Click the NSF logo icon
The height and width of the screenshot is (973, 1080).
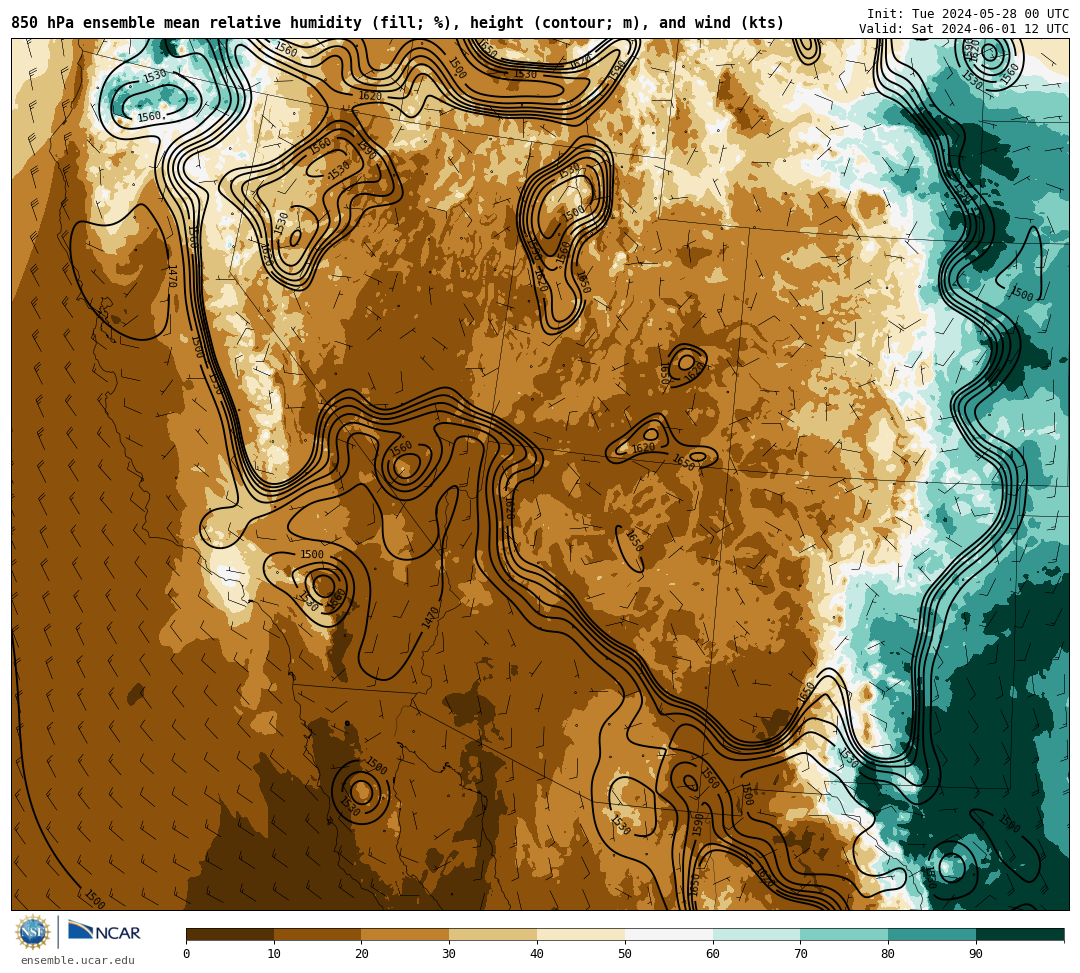(32, 932)
